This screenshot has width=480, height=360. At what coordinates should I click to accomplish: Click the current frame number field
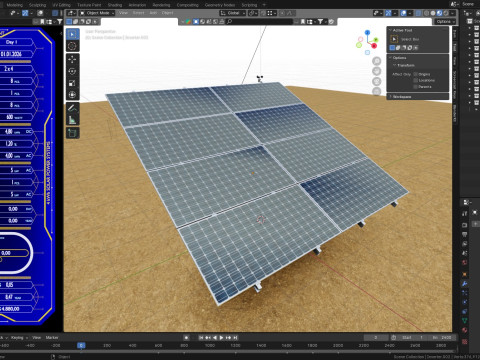(x=376, y=338)
